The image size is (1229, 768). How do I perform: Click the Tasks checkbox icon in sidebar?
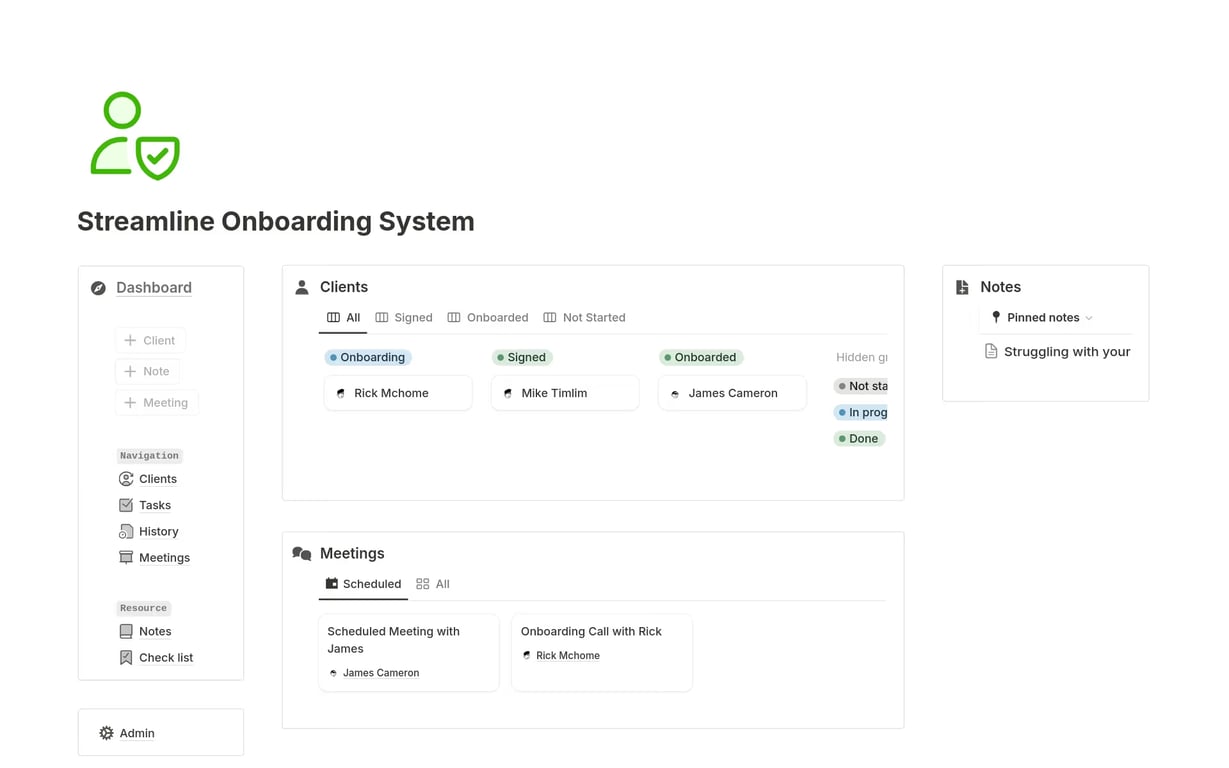point(126,505)
